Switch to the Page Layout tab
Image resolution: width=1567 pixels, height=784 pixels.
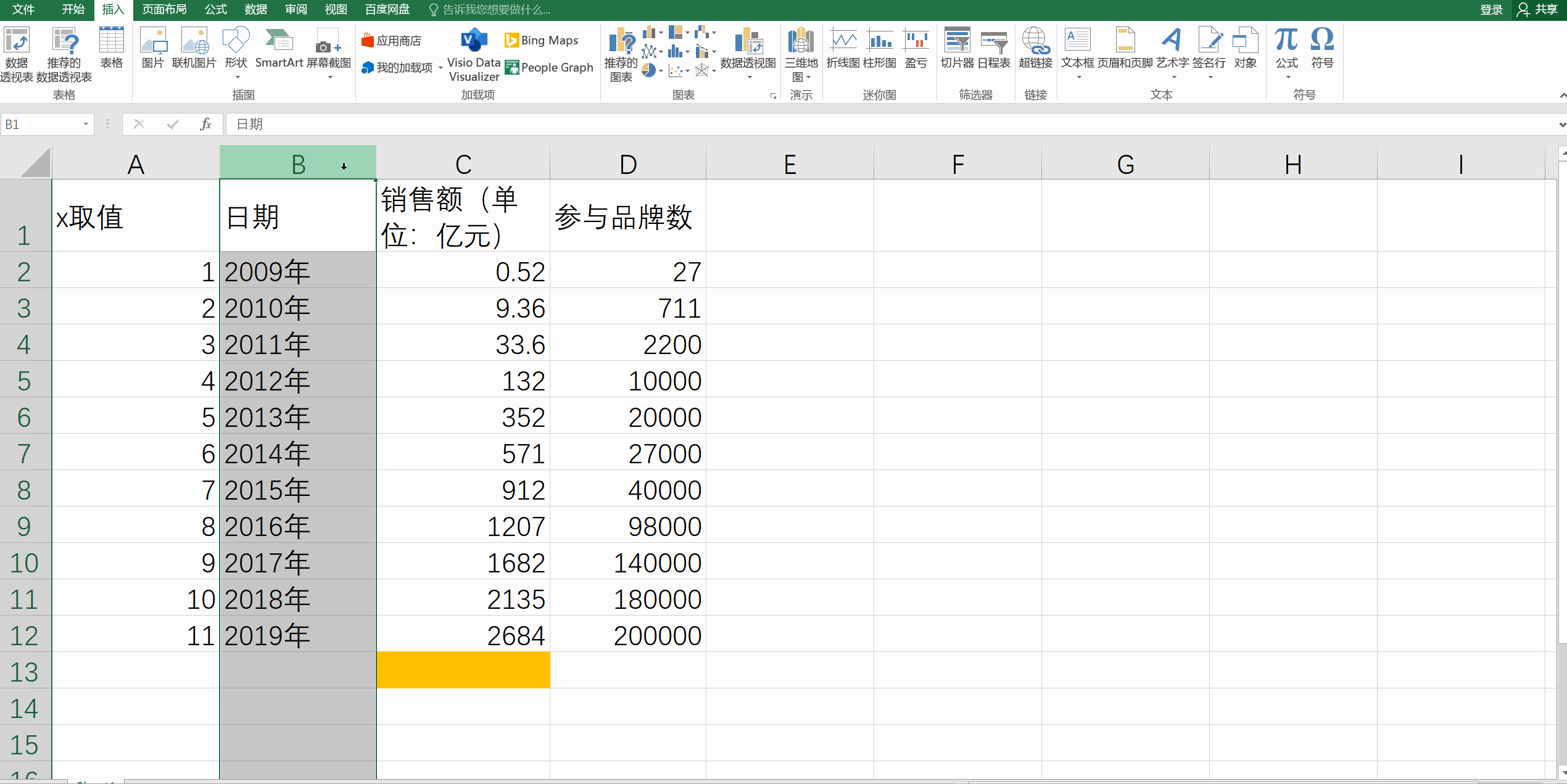pos(164,9)
